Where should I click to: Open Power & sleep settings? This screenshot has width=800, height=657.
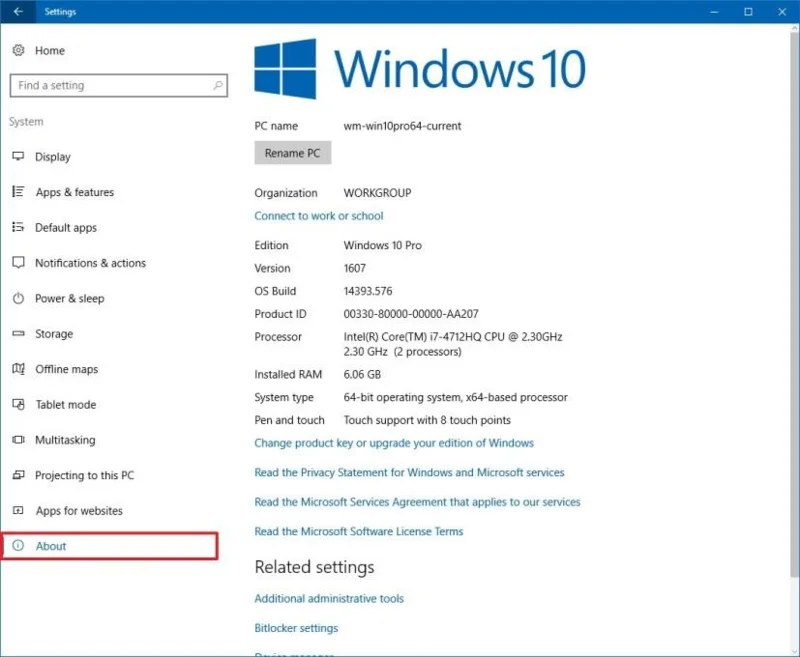pos(69,298)
